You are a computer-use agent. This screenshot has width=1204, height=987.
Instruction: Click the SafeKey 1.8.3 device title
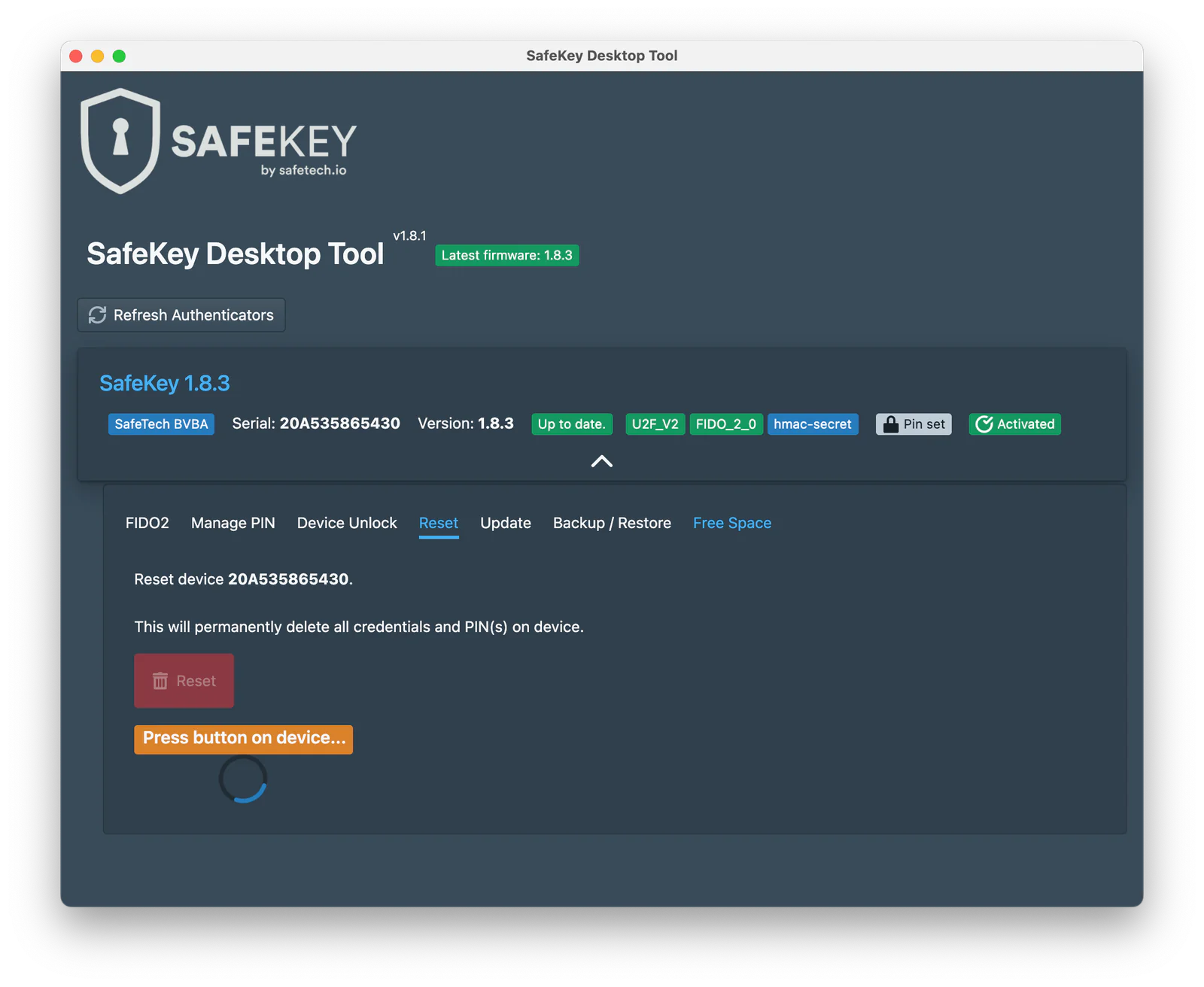coord(165,384)
